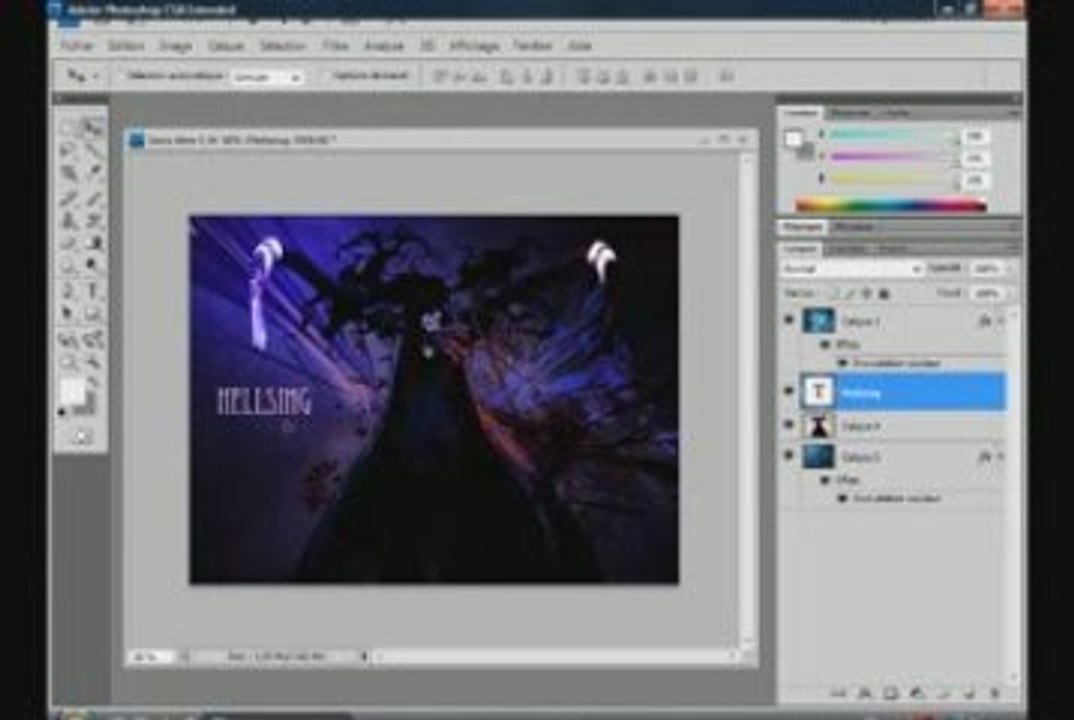Toggle Incrustation couleur effect under Calque 5
The image size is (1074, 720).
(x=843, y=499)
